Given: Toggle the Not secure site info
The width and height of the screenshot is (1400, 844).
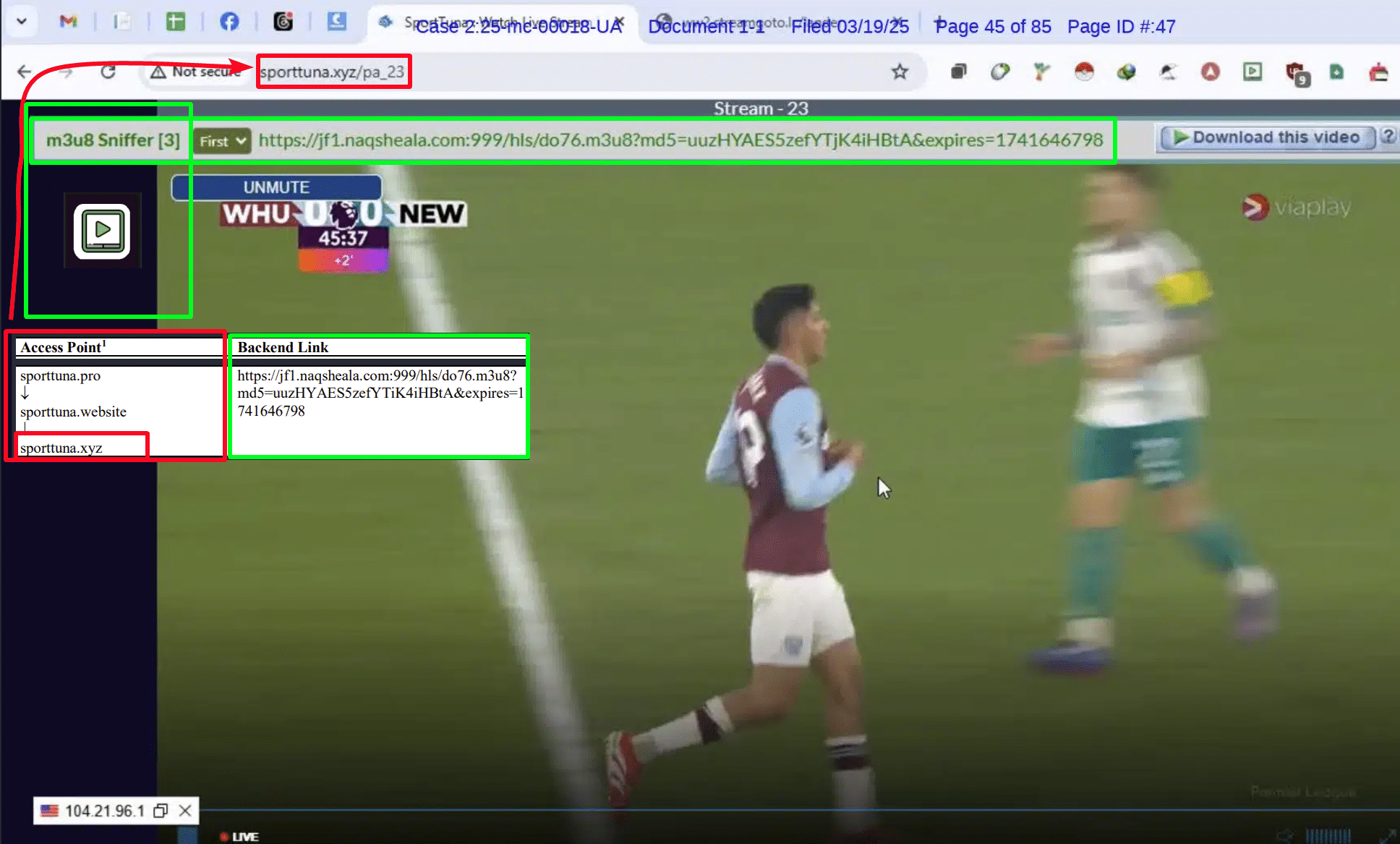Looking at the screenshot, I should click(195, 72).
